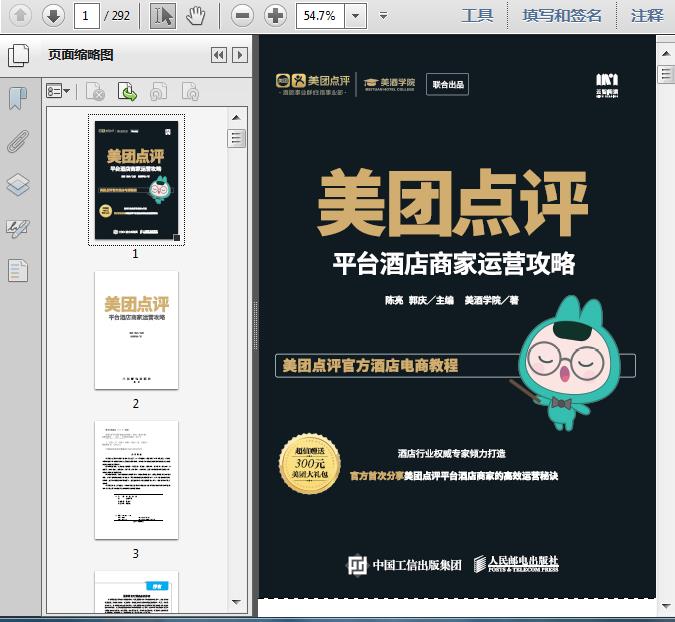
Task: Click the gold 300元 gift badge
Action: (310, 464)
